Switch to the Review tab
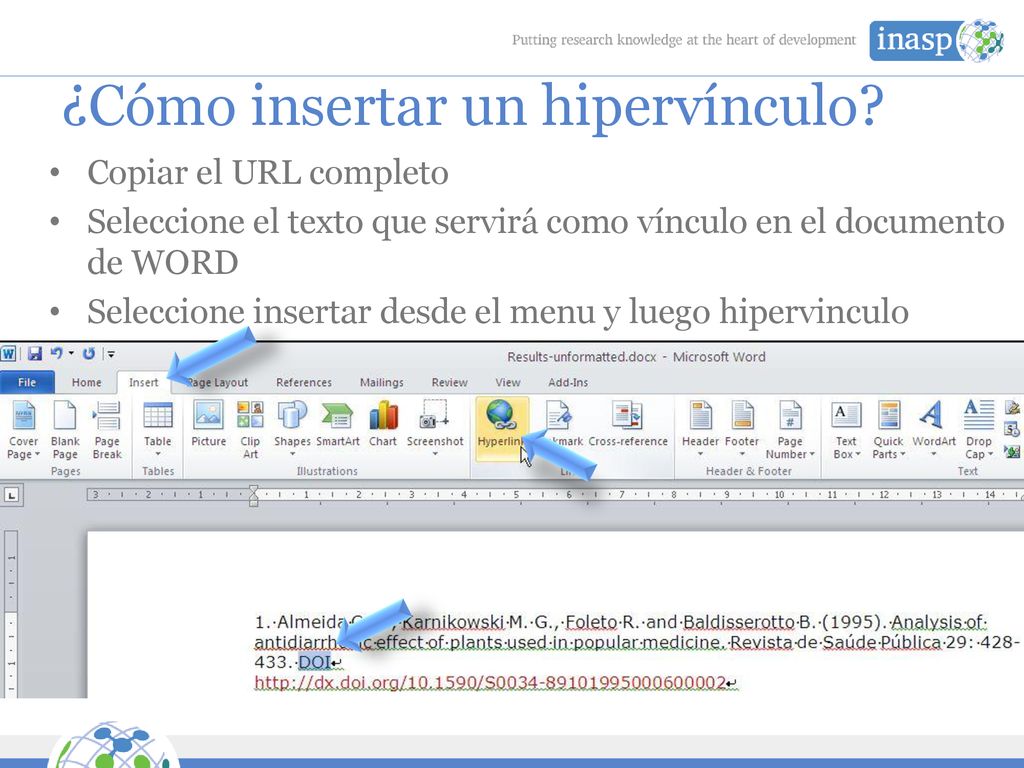 tap(449, 382)
